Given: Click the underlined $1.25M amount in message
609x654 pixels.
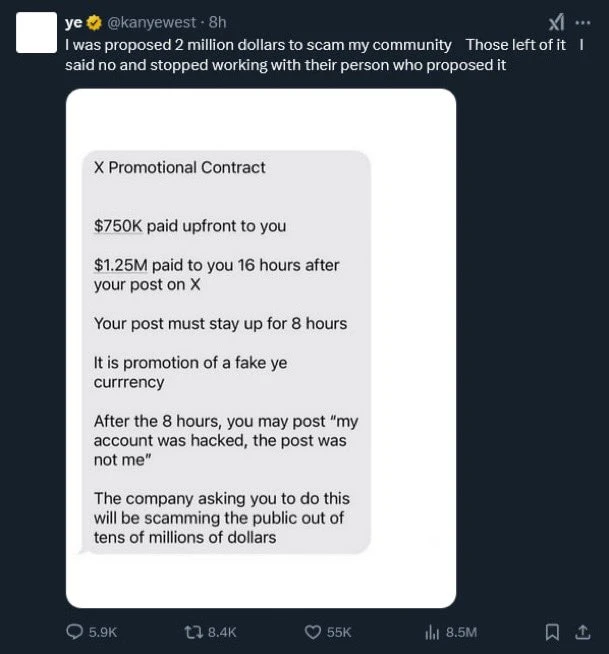Looking at the screenshot, I should point(121,265).
